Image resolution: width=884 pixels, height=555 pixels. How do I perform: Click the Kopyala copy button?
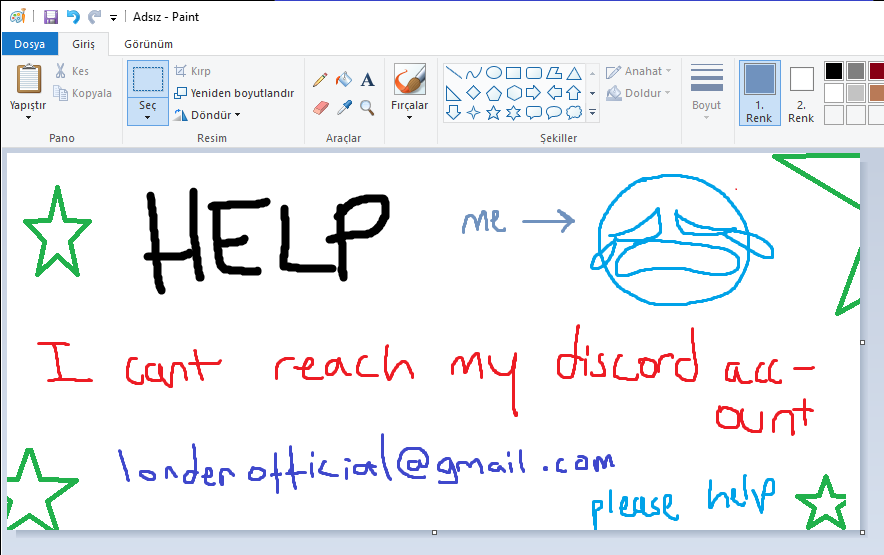point(82,93)
